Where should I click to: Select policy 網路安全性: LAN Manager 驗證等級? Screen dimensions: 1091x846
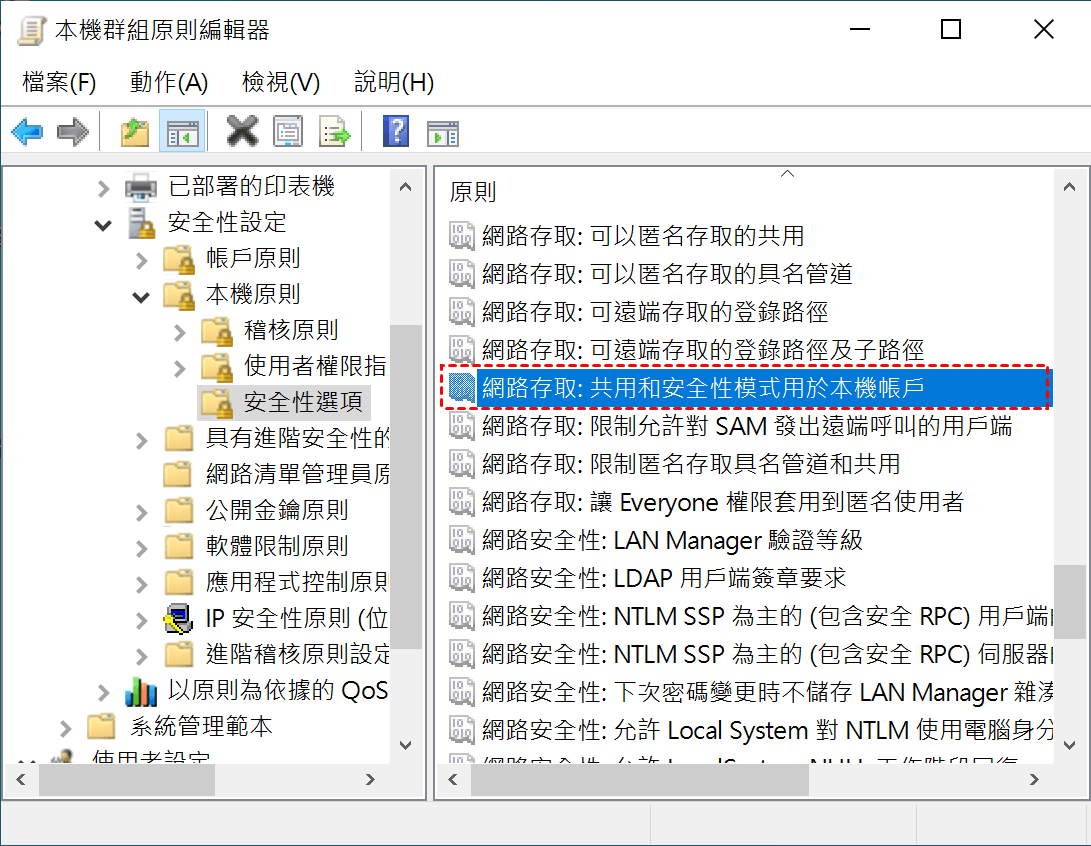coord(672,540)
